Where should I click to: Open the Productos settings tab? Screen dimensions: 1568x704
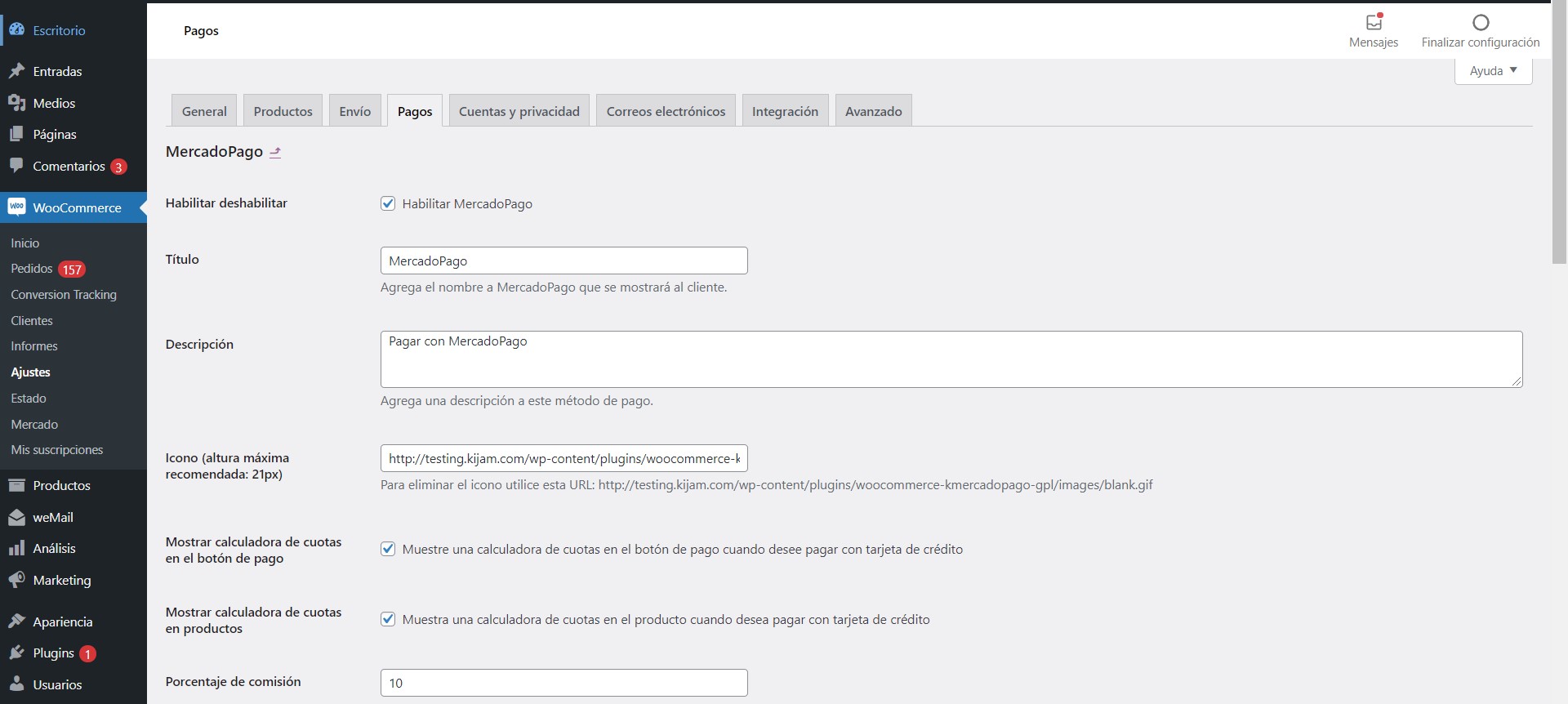(x=283, y=111)
